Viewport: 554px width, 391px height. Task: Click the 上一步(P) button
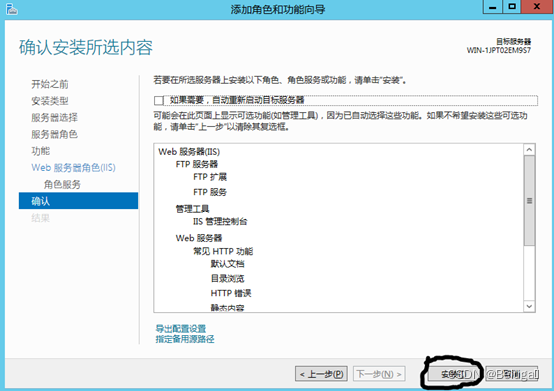[321, 374]
